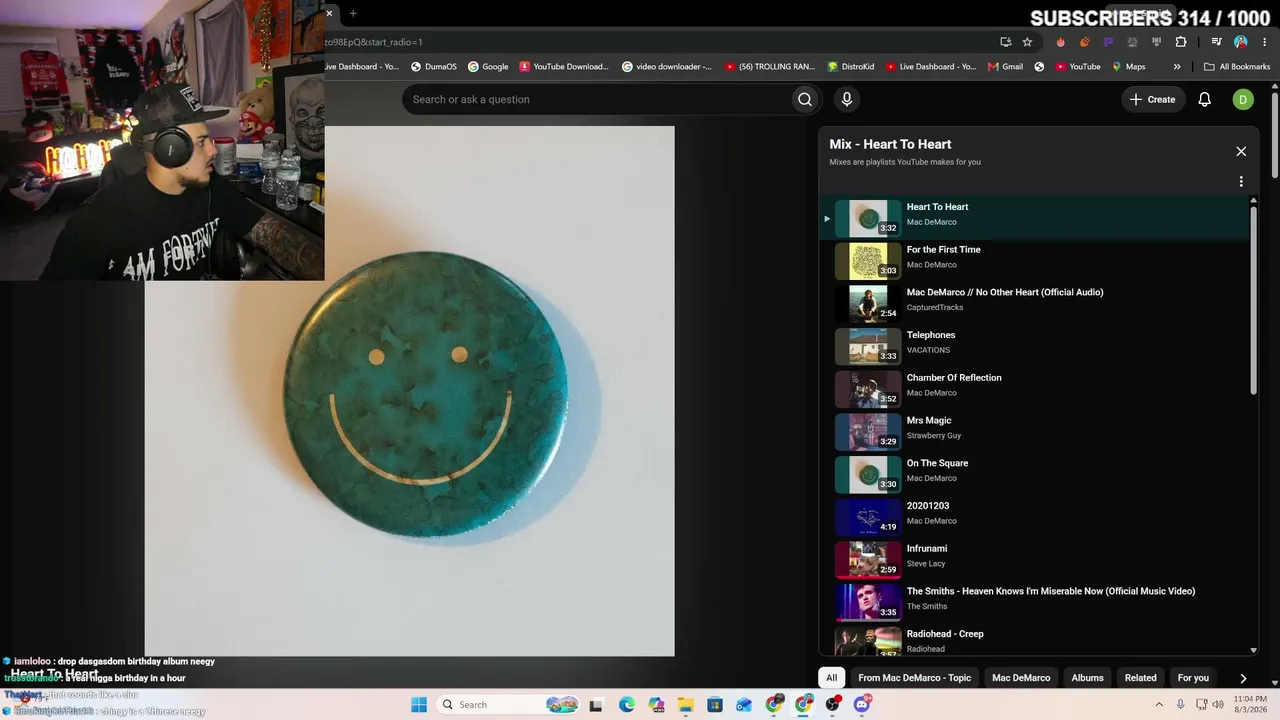The width and height of the screenshot is (1280, 720).
Task: Select the For you filter chip
Action: pyautogui.click(x=1193, y=678)
